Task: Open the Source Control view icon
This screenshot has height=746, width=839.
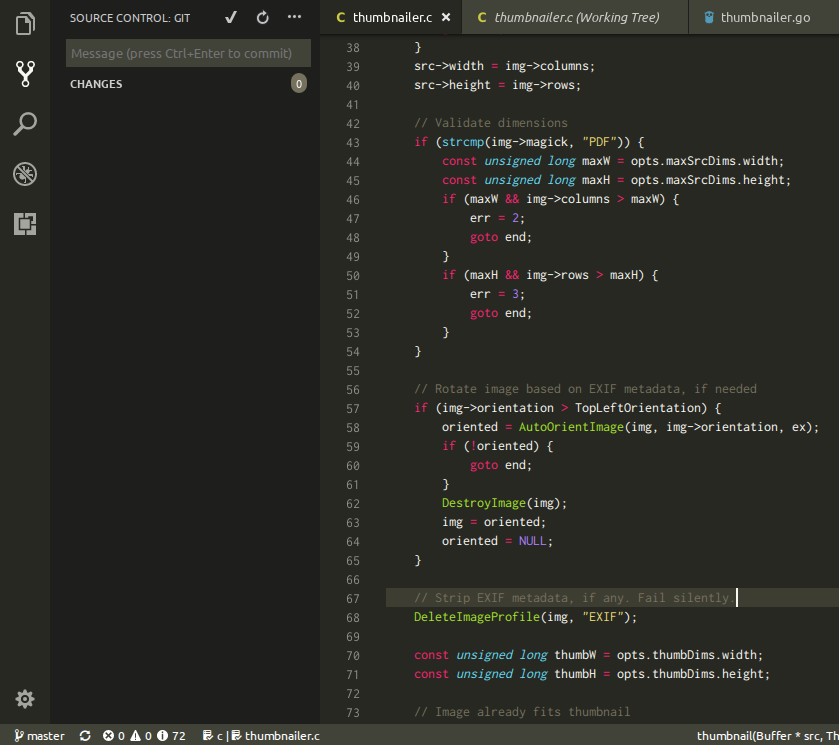Action: click(x=25, y=73)
